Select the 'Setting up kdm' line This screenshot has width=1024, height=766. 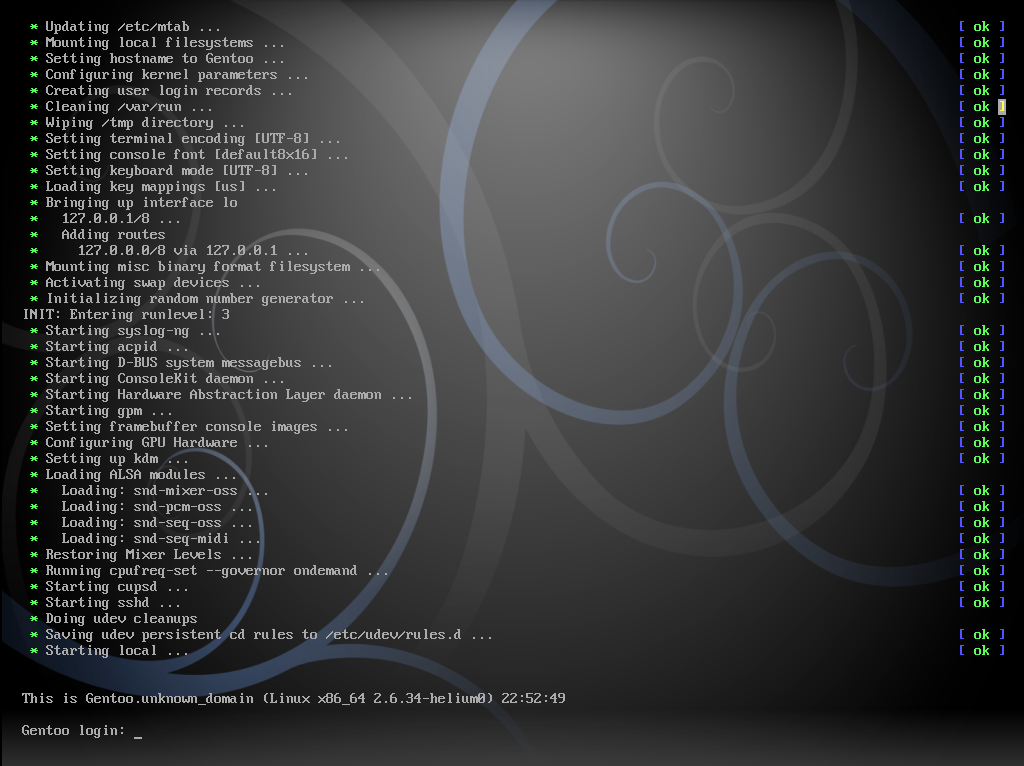click(117, 459)
